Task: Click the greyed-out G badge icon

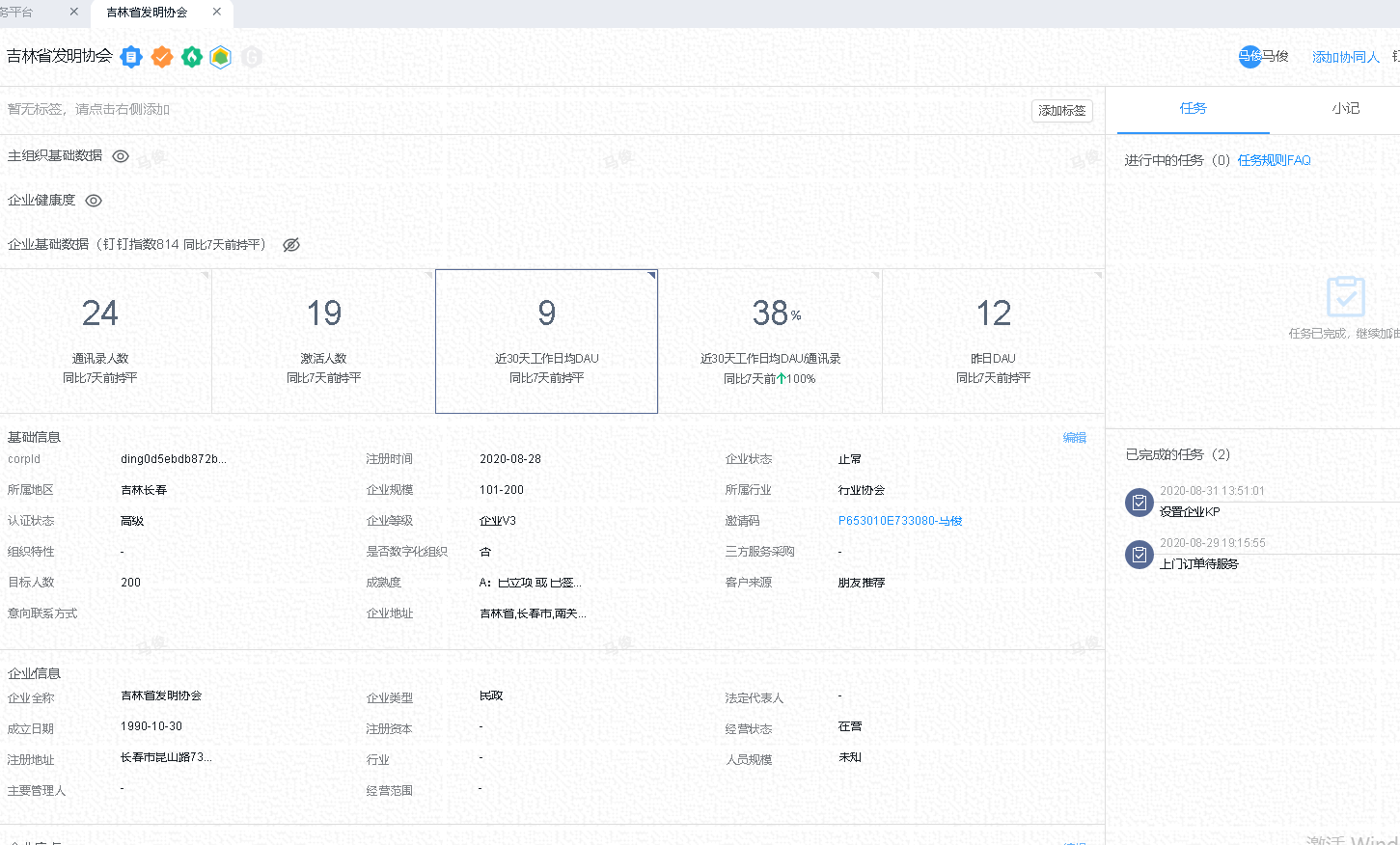Action: [x=252, y=57]
